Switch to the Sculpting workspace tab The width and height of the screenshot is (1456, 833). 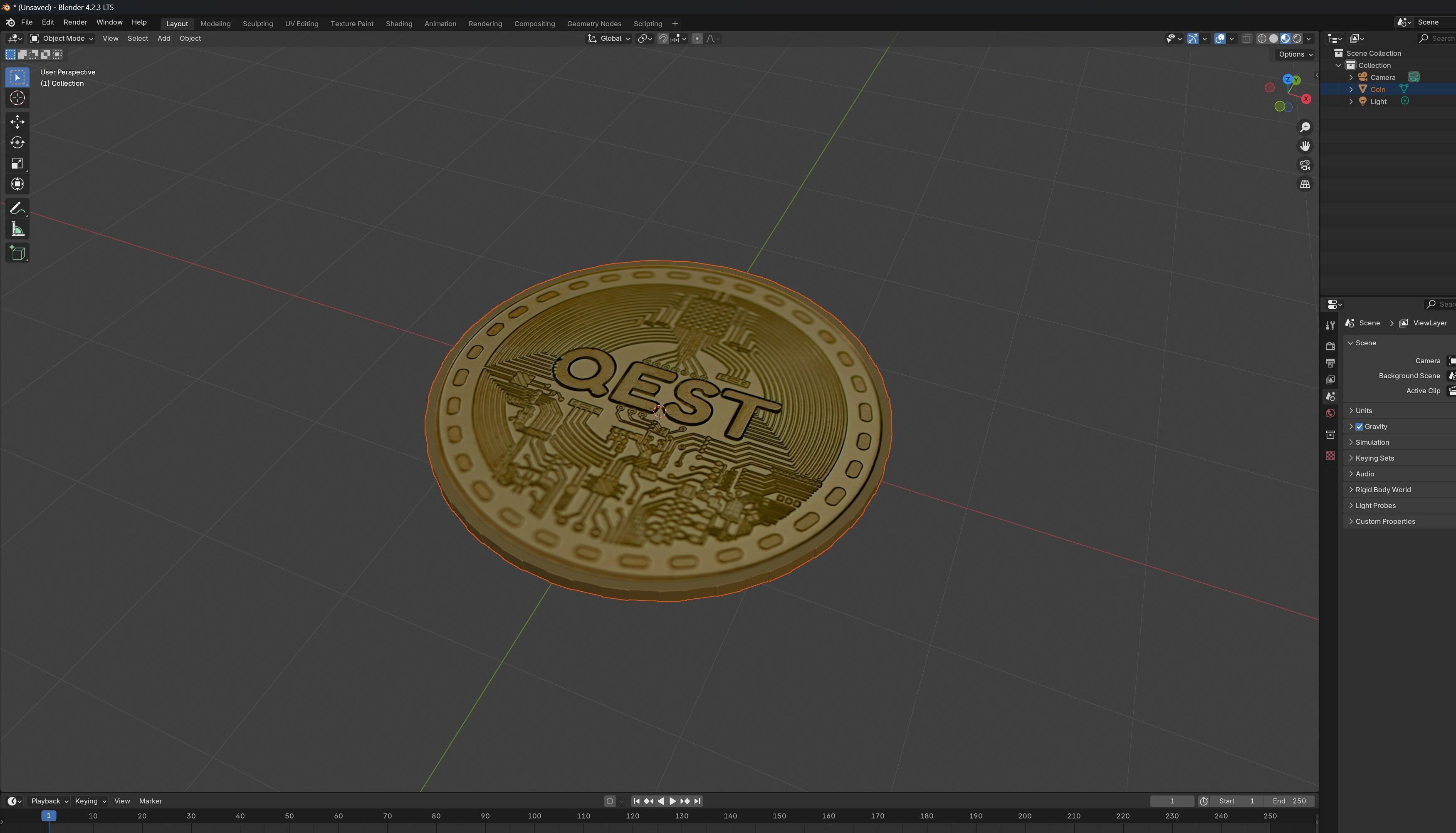(x=257, y=23)
